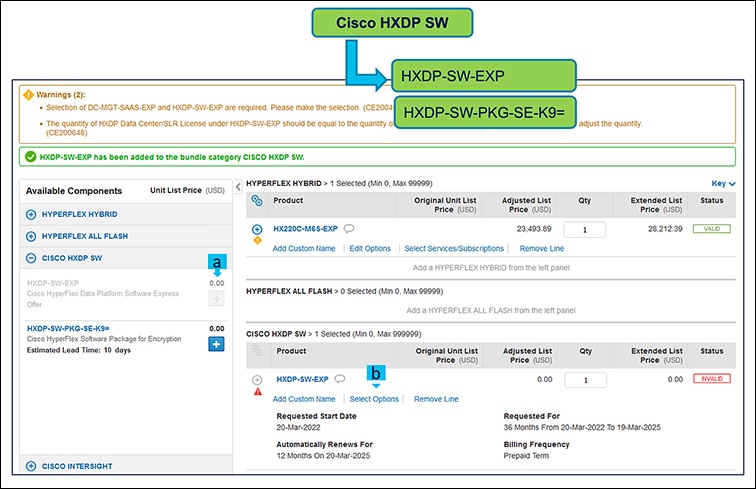Open comment bubble for HX220C-M6S-EXP
Screen dimensions: 756x489
tap(349, 229)
